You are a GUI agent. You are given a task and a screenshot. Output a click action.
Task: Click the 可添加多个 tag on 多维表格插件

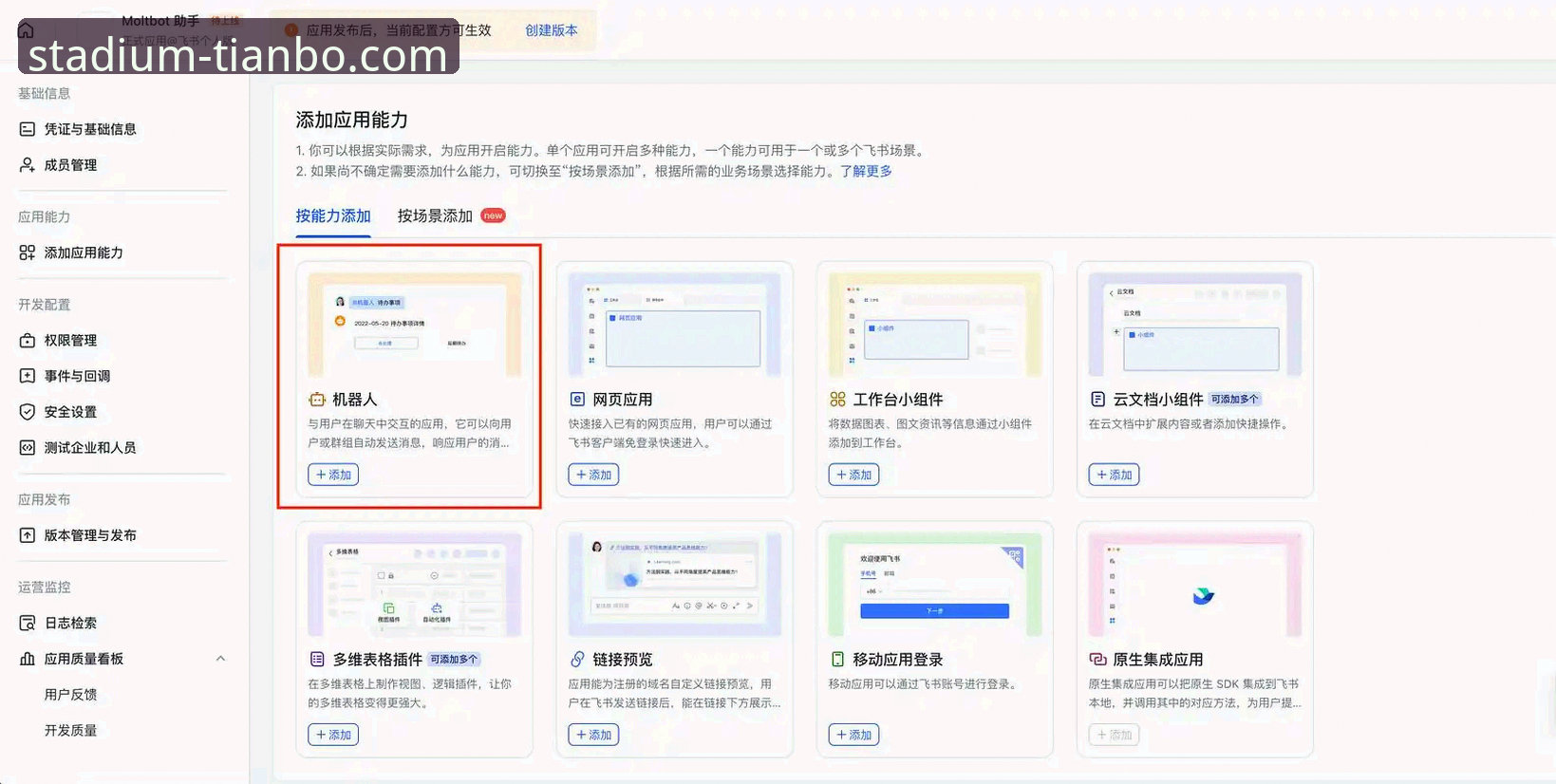click(x=455, y=660)
